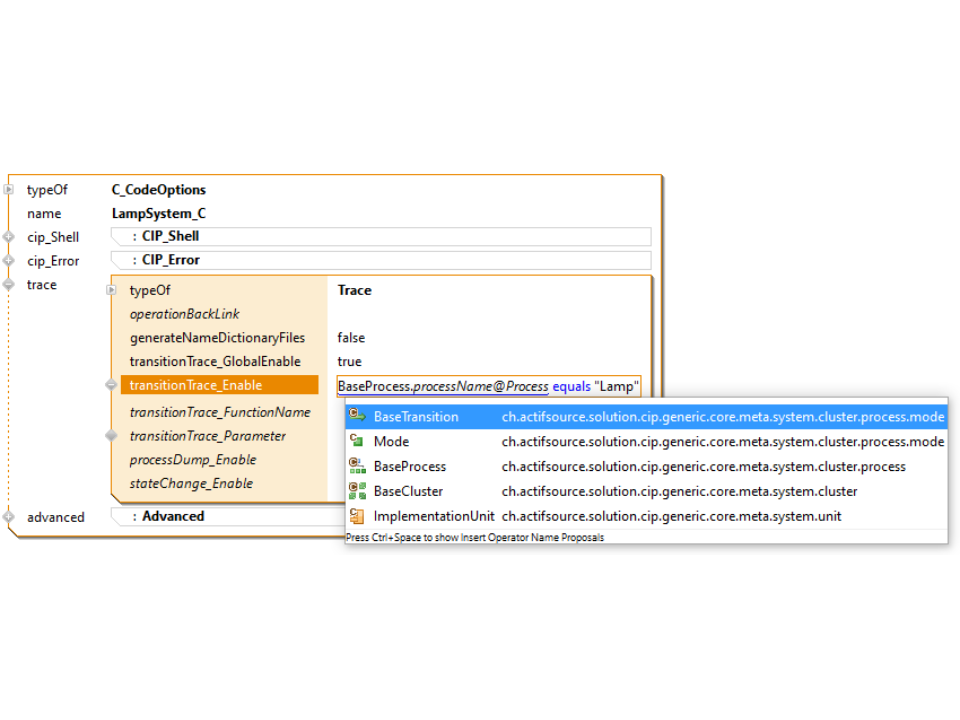Select the processDump_Enable property label
The image size is (960, 720).
[193, 460]
